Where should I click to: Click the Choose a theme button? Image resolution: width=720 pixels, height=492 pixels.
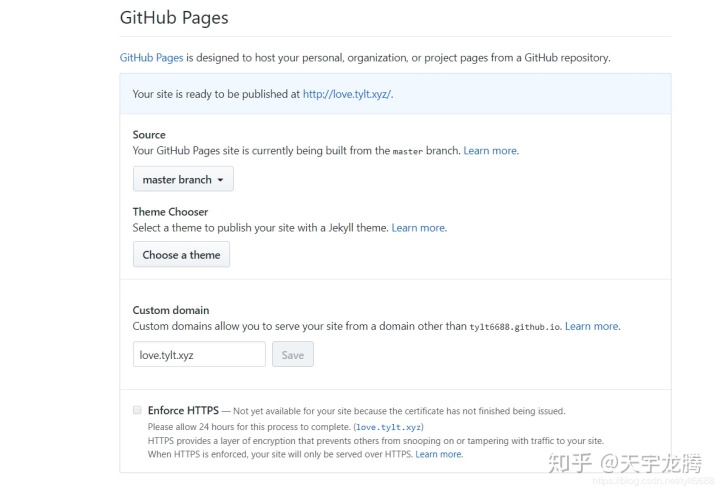[181, 254]
